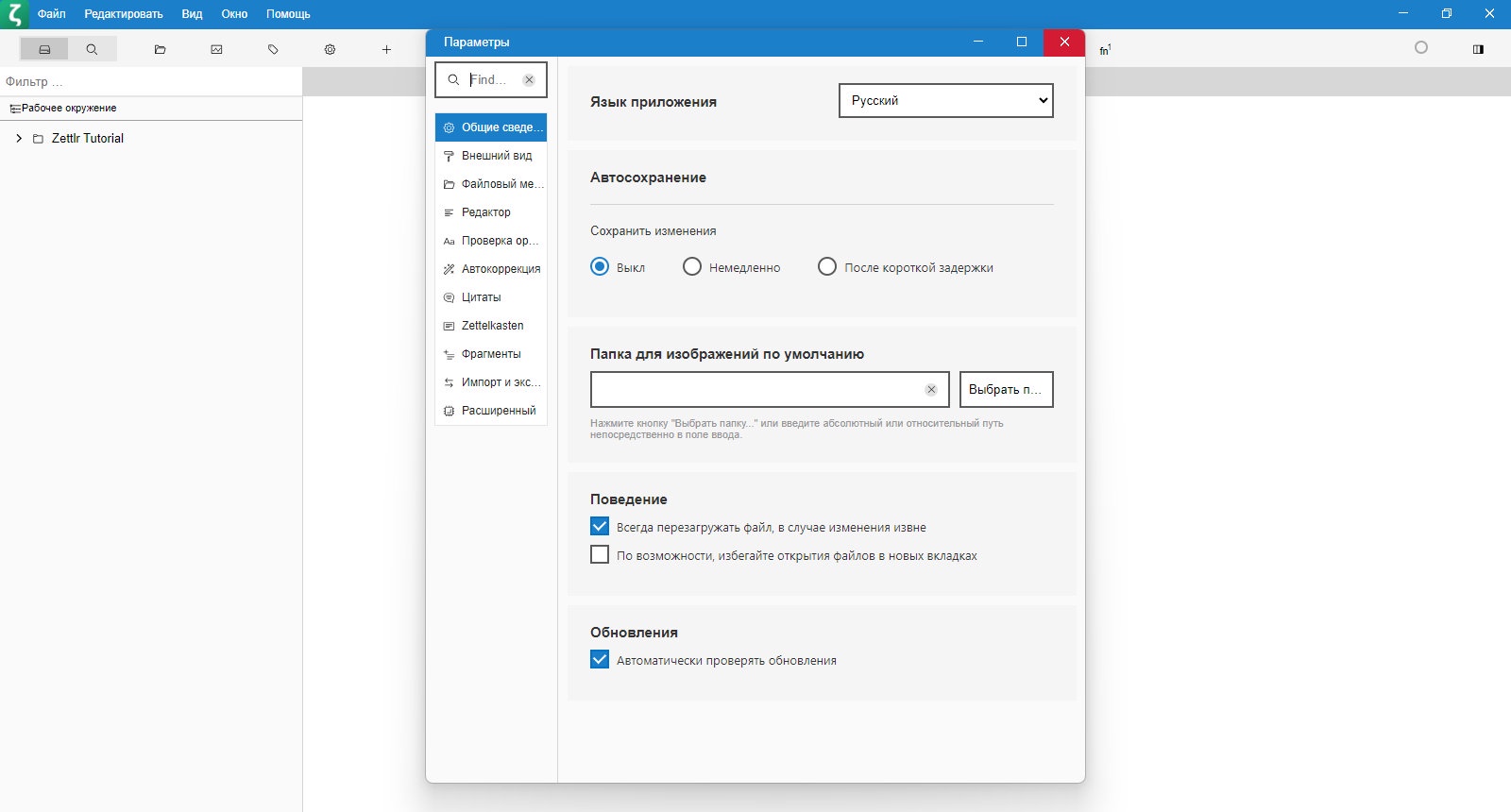Open the Файловый менеджер settings tab
This screenshot has height=812, width=1511.
(491, 184)
